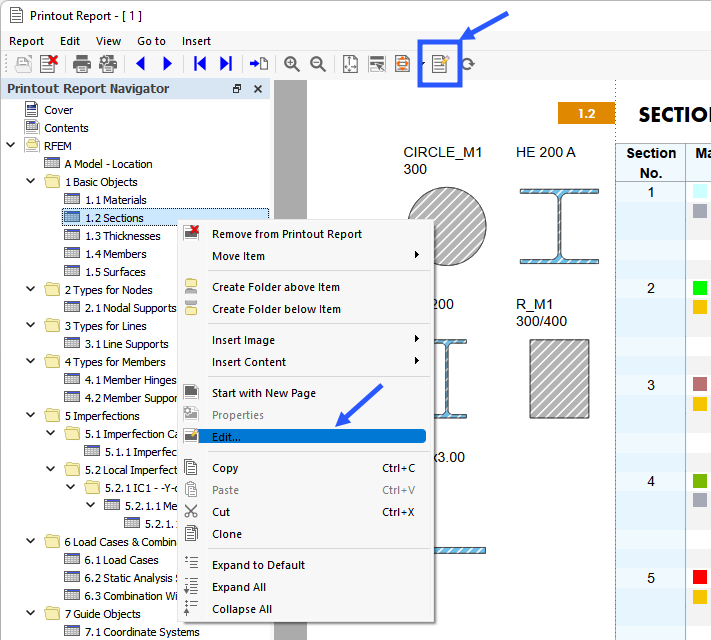Select Contents in the navigator
This screenshot has height=640, width=711.
(66, 128)
